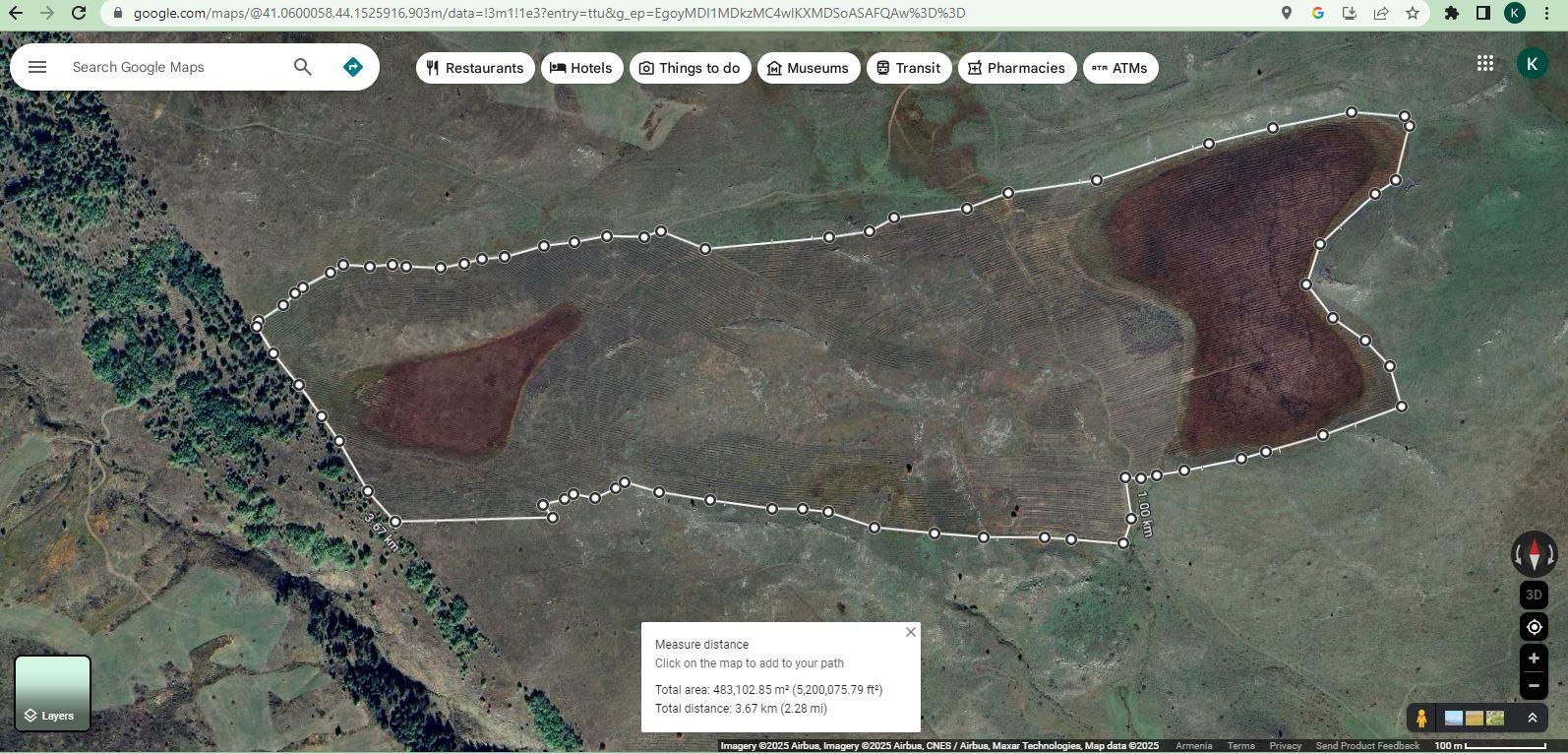Open the Send Product Feedback link
Screen dimensions: 1568x754
tap(1366, 746)
